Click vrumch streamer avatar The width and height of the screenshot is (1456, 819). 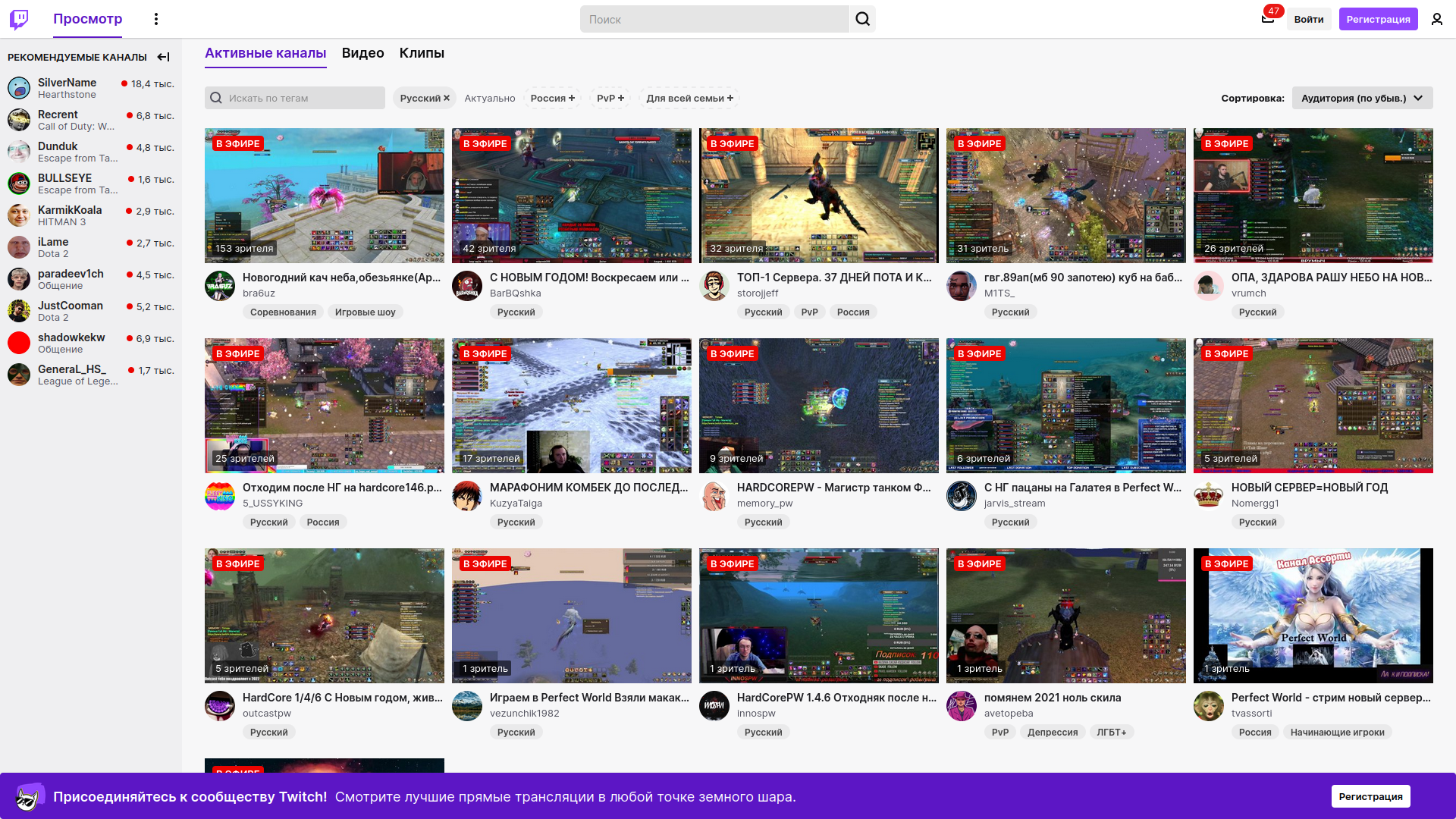1209,286
